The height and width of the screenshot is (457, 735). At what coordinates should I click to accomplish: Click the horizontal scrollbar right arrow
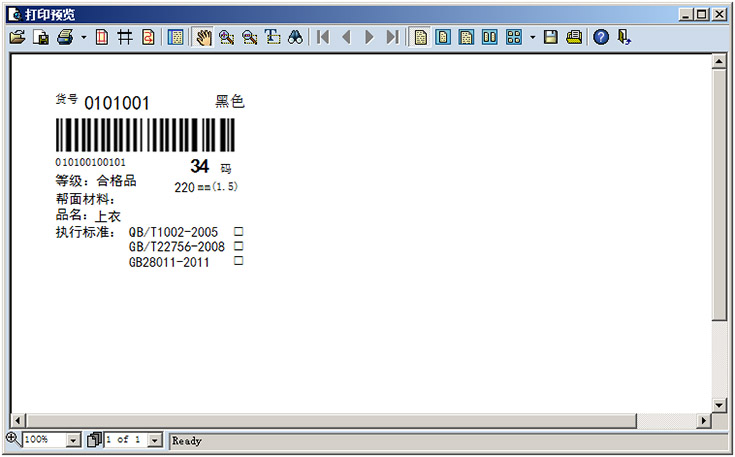tap(704, 420)
